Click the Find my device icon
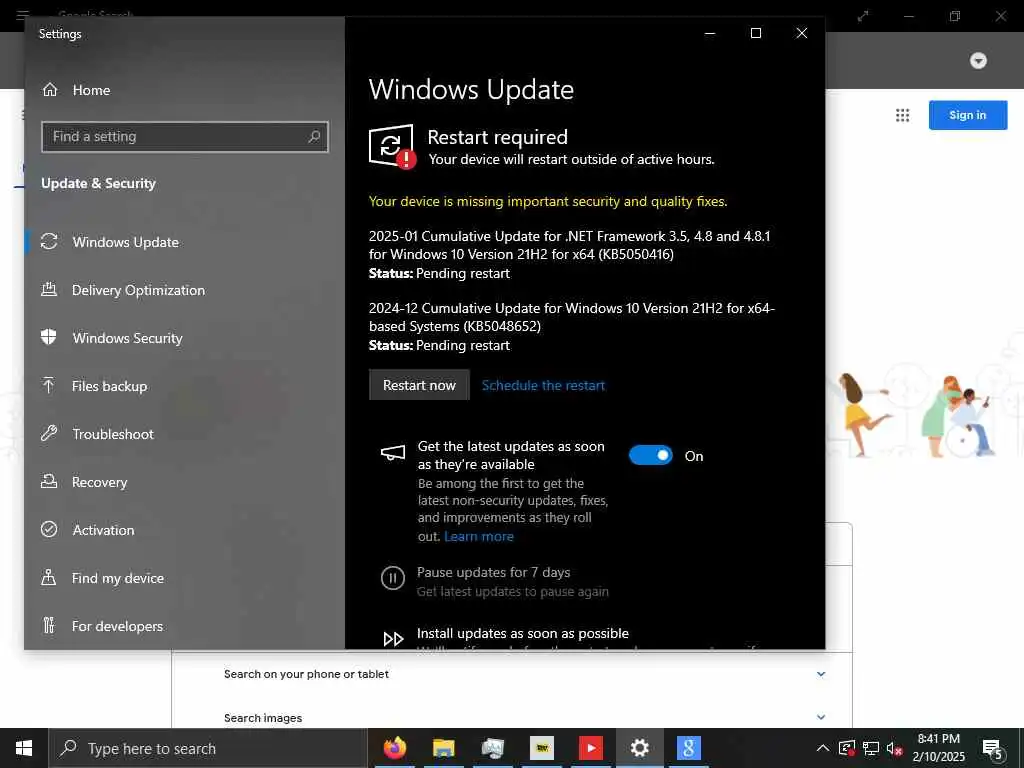This screenshot has width=1024, height=768. pyautogui.click(x=49, y=577)
